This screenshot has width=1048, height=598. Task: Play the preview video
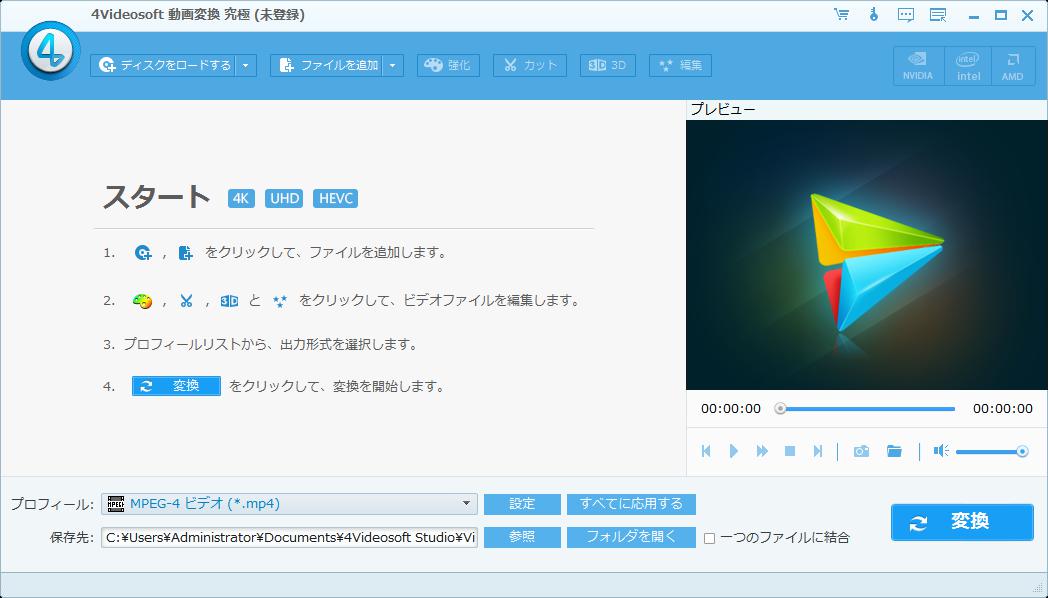click(734, 452)
